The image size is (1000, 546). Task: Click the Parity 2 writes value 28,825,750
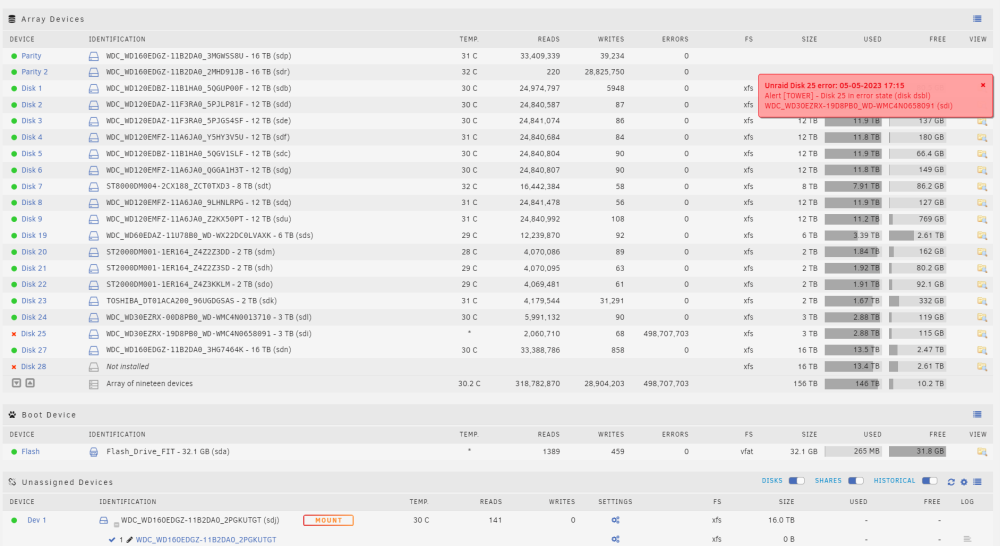click(605, 72)
